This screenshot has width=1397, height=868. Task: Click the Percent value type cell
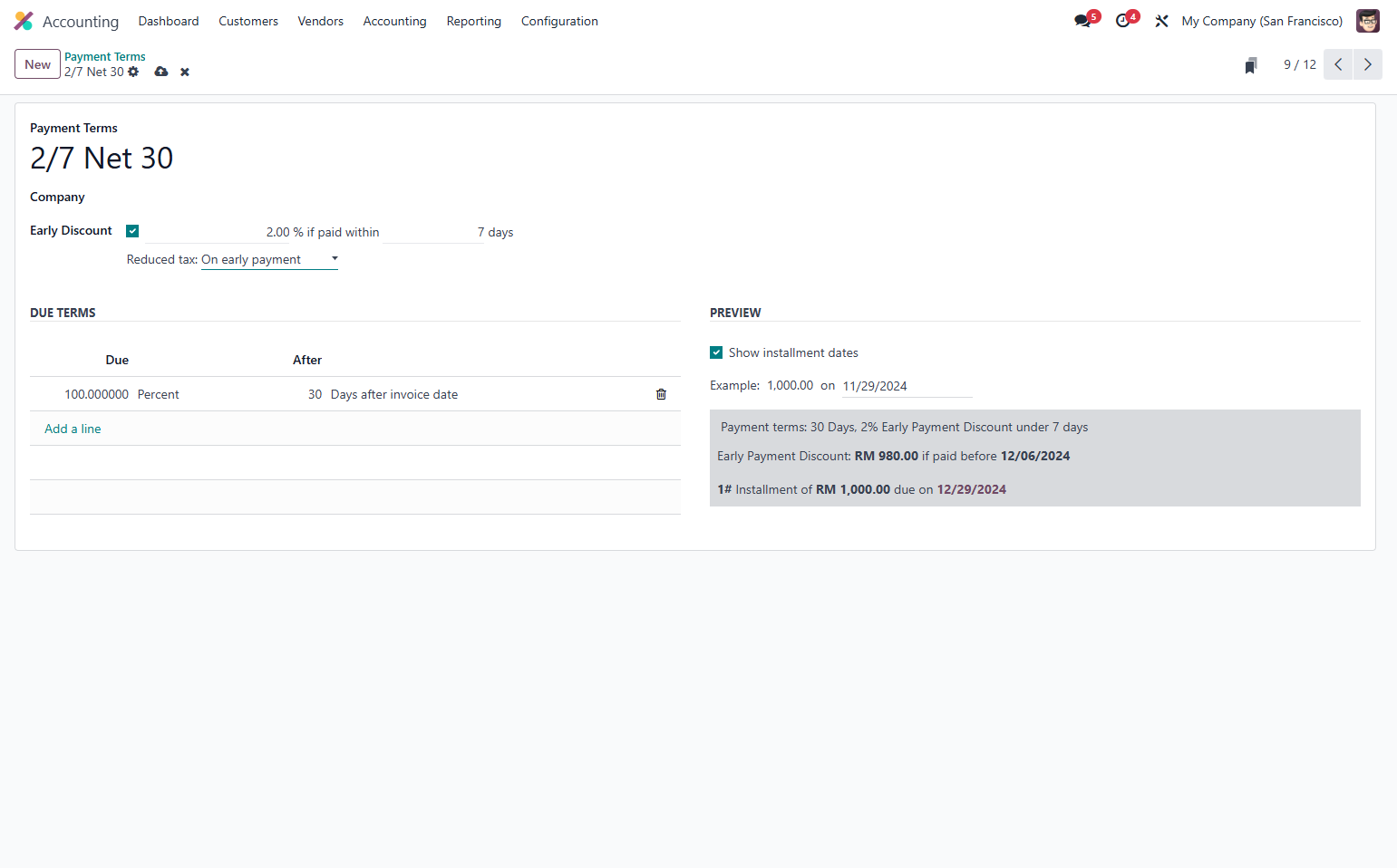159,394
